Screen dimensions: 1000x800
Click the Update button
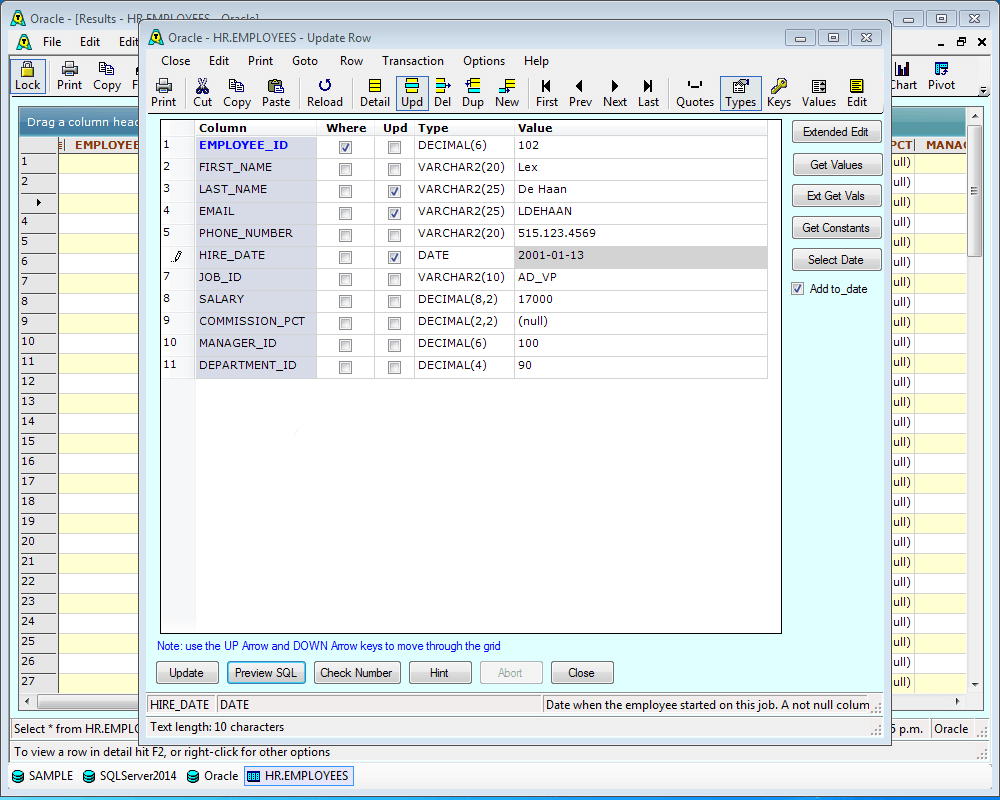click(187, 672)
